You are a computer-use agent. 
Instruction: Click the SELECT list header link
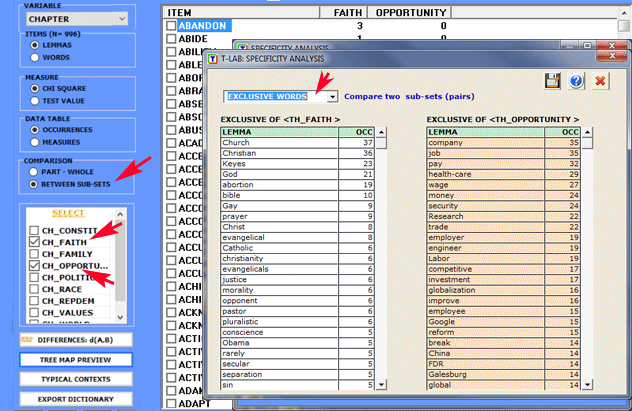[x=68, y=213]
